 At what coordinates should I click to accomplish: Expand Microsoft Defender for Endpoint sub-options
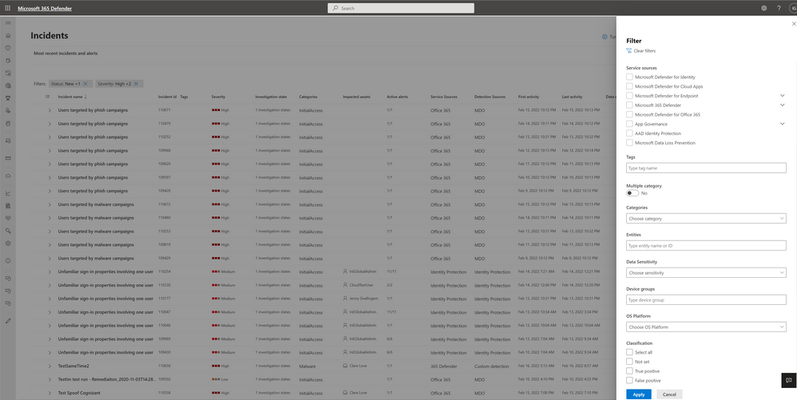point(782,96)
